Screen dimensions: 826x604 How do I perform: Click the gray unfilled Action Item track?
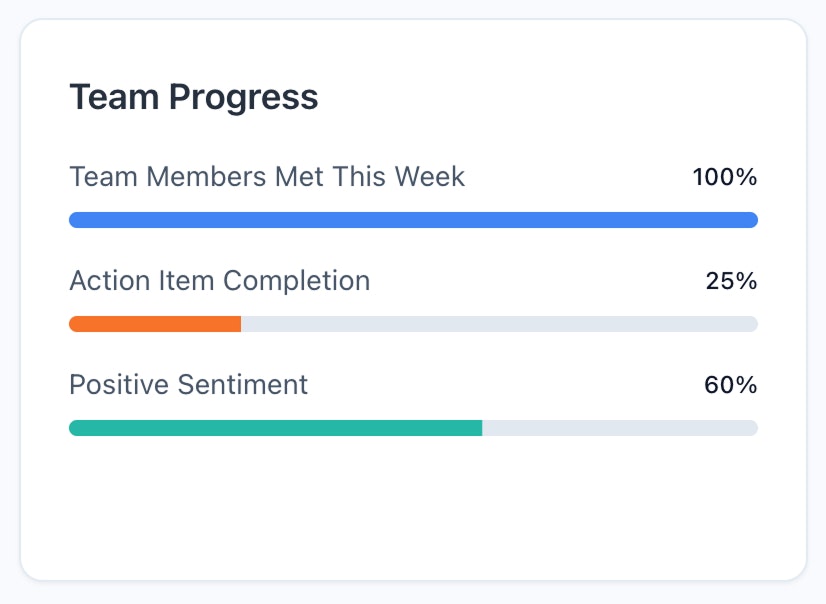coord(499,324)
